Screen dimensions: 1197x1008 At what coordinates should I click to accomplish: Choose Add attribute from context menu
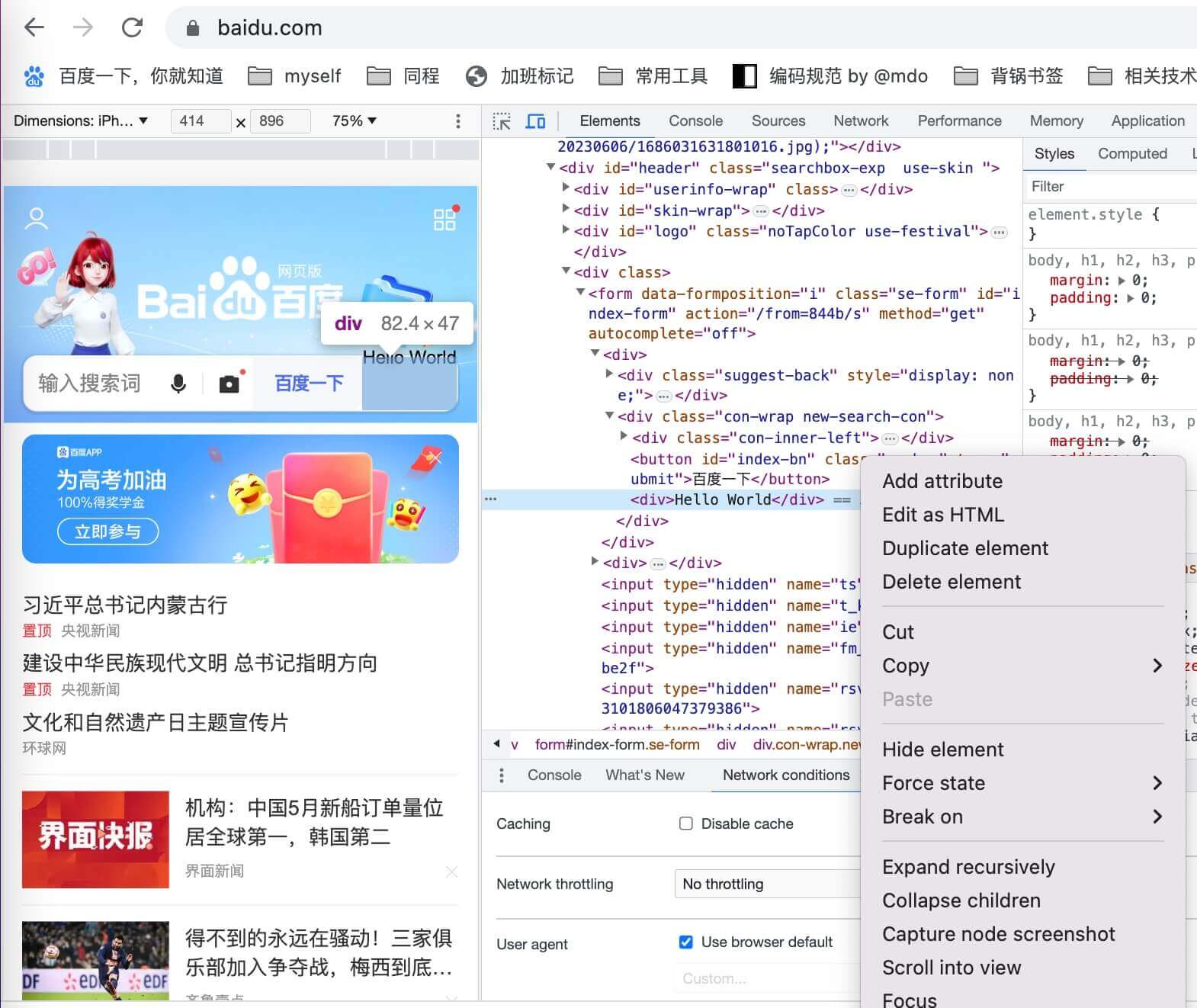click(942, 481)
